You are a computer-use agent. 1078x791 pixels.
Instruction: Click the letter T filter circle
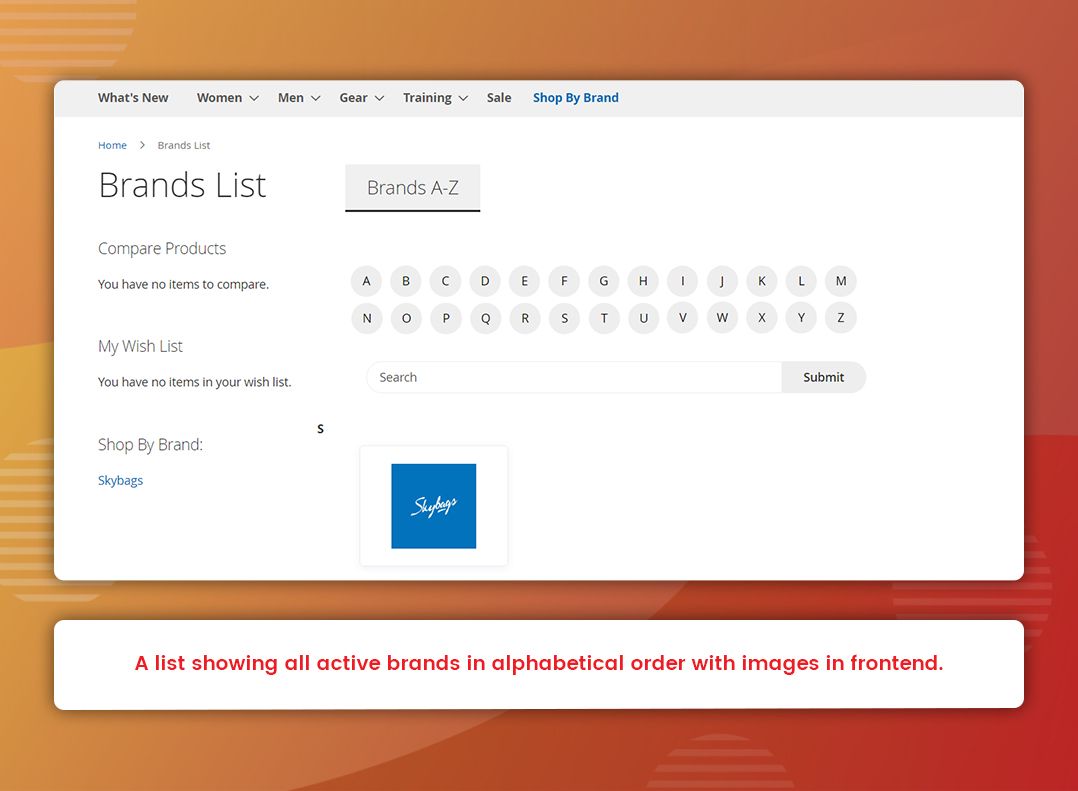[604, 319]
